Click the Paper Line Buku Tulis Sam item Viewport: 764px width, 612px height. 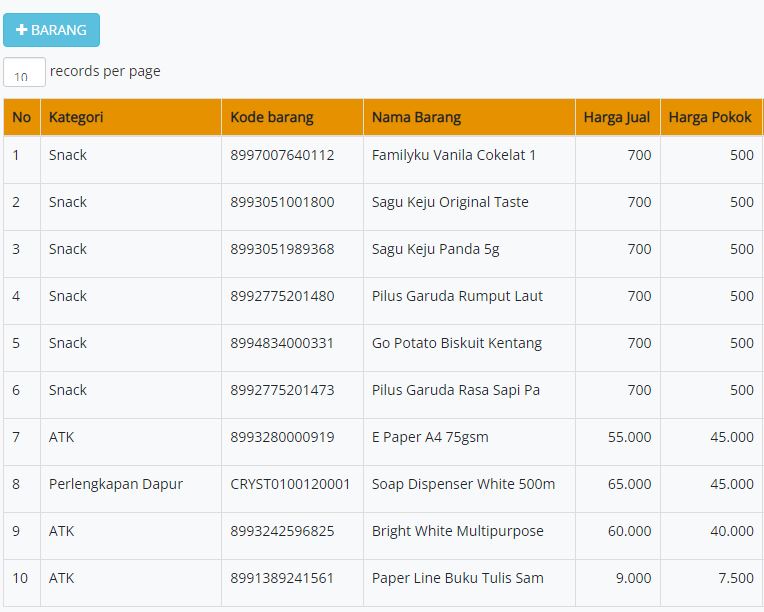click(458, 578)
